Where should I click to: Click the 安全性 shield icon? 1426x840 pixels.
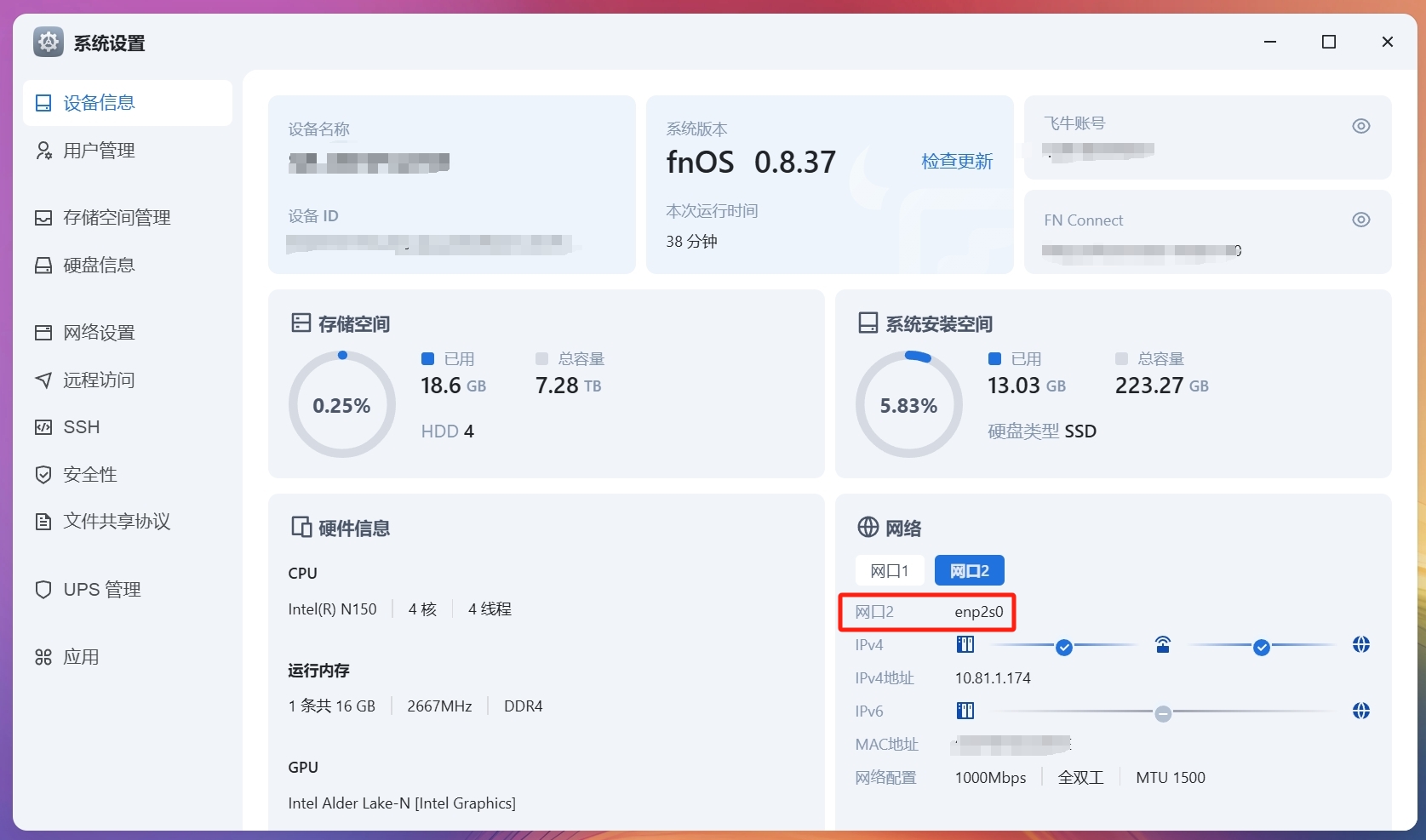click(x=43, y=475)
